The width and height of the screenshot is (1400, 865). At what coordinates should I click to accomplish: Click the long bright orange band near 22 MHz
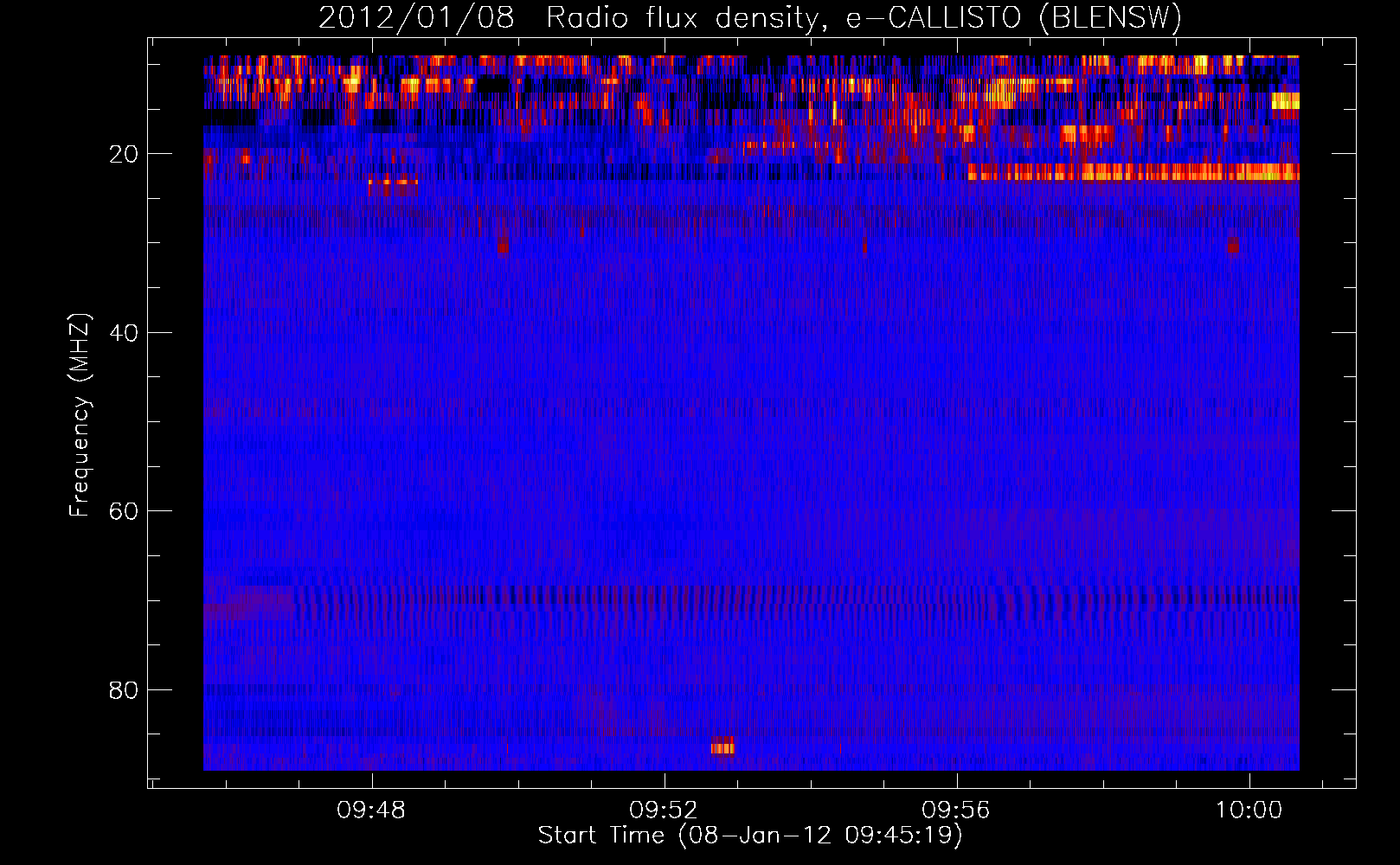pos(1133,172)
